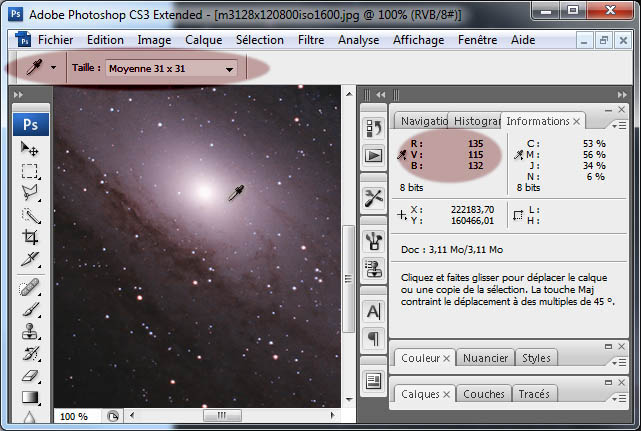This screenshot has height=431, width=641.
Task: Select the Crop tool
Action: click(x=30, y=237)
